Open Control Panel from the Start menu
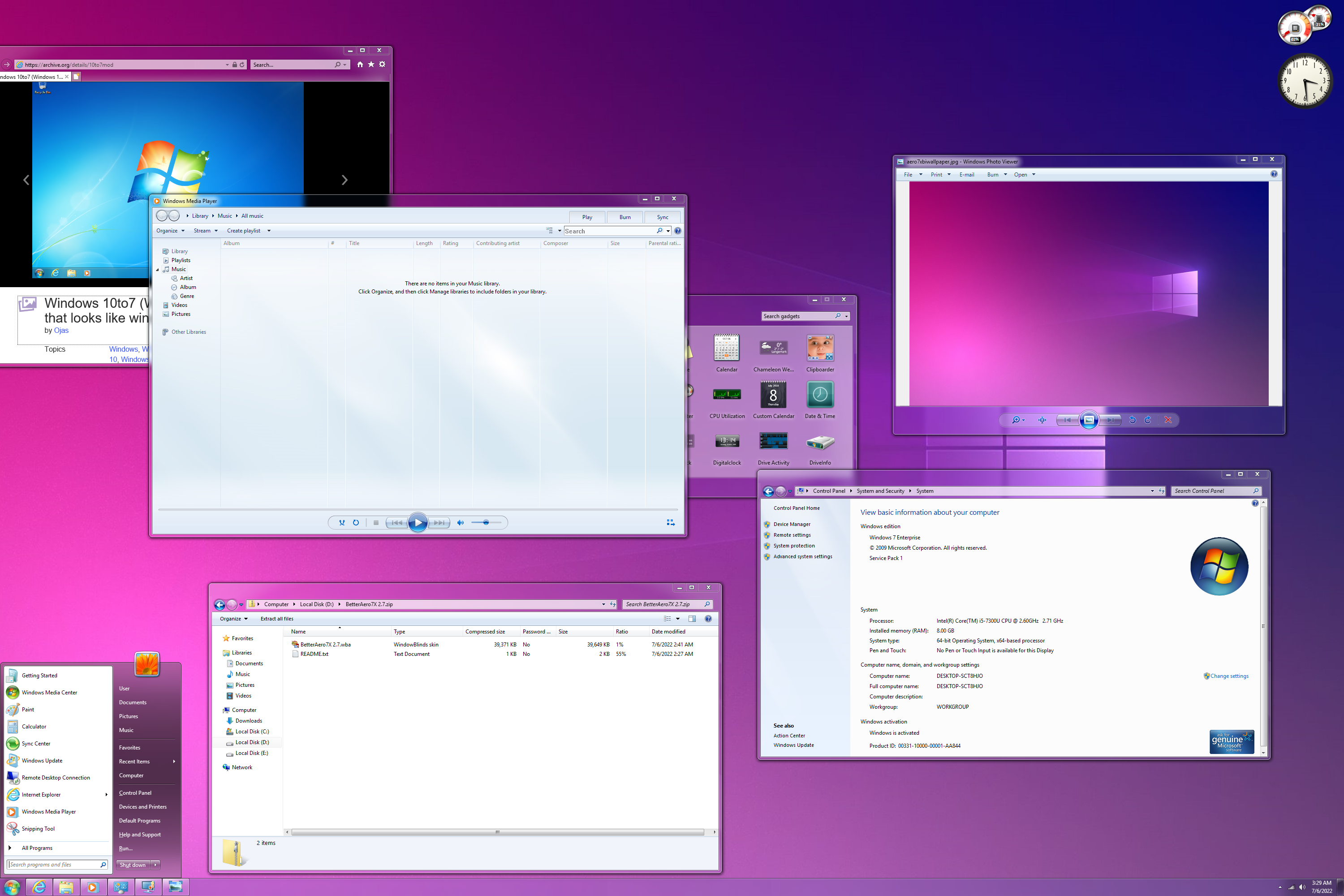Image resolution: width=1344 pixels, height=896 pixels. coord(135,793)
